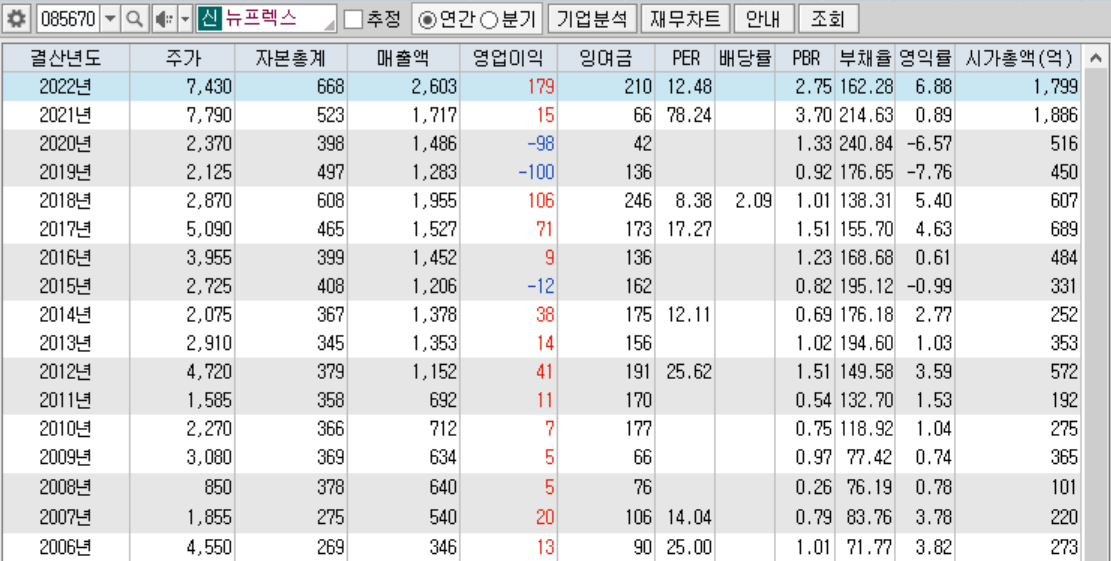This screenshot has height=561, width=1111.
Task: Select the 2012년 row label
Action: pyautogui.click(x=65, y=372)
